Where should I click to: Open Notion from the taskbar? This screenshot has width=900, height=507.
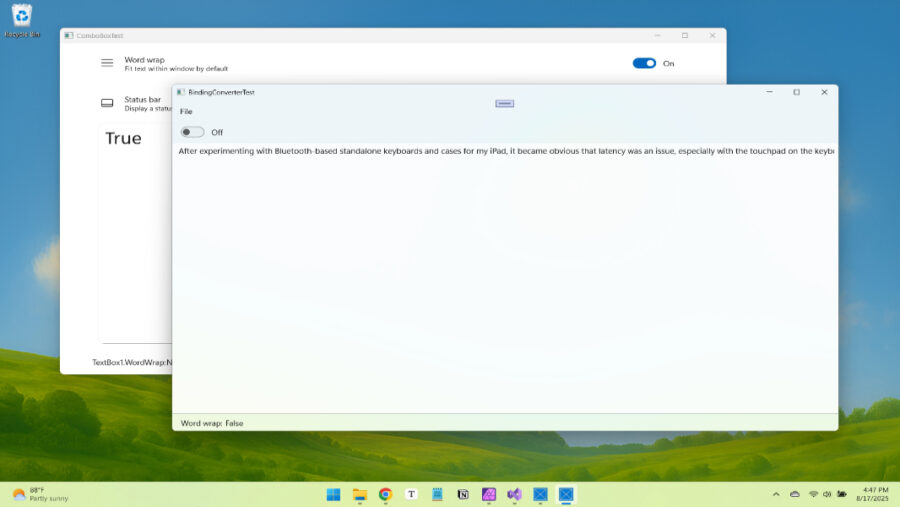pos(463,494)
